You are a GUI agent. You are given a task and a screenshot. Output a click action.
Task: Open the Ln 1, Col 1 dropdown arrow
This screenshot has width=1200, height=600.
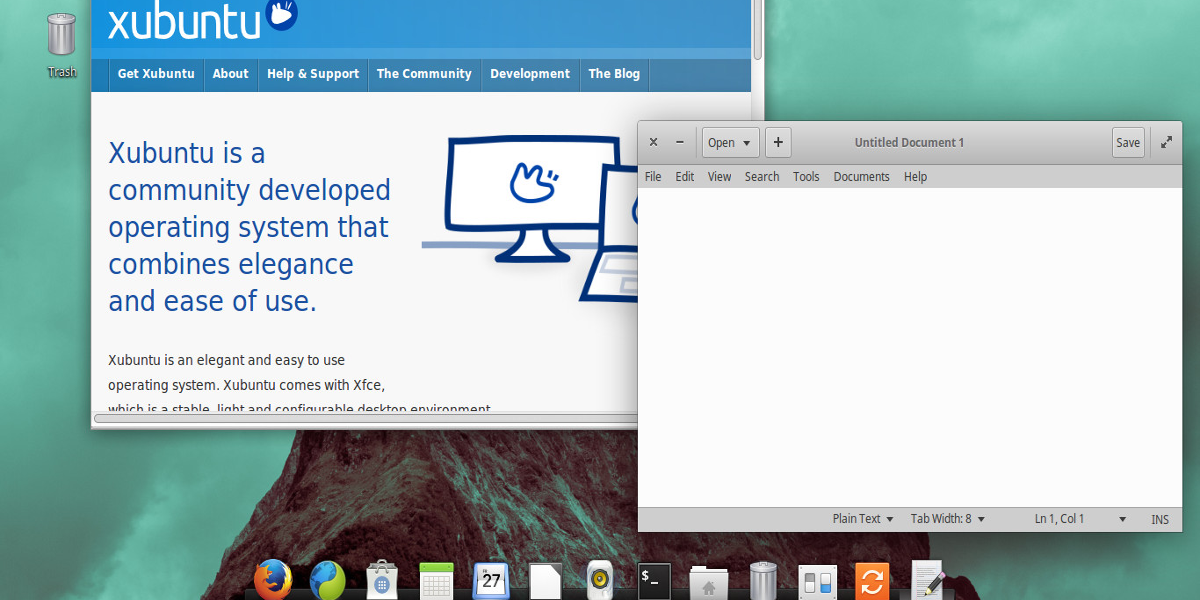1122,519
